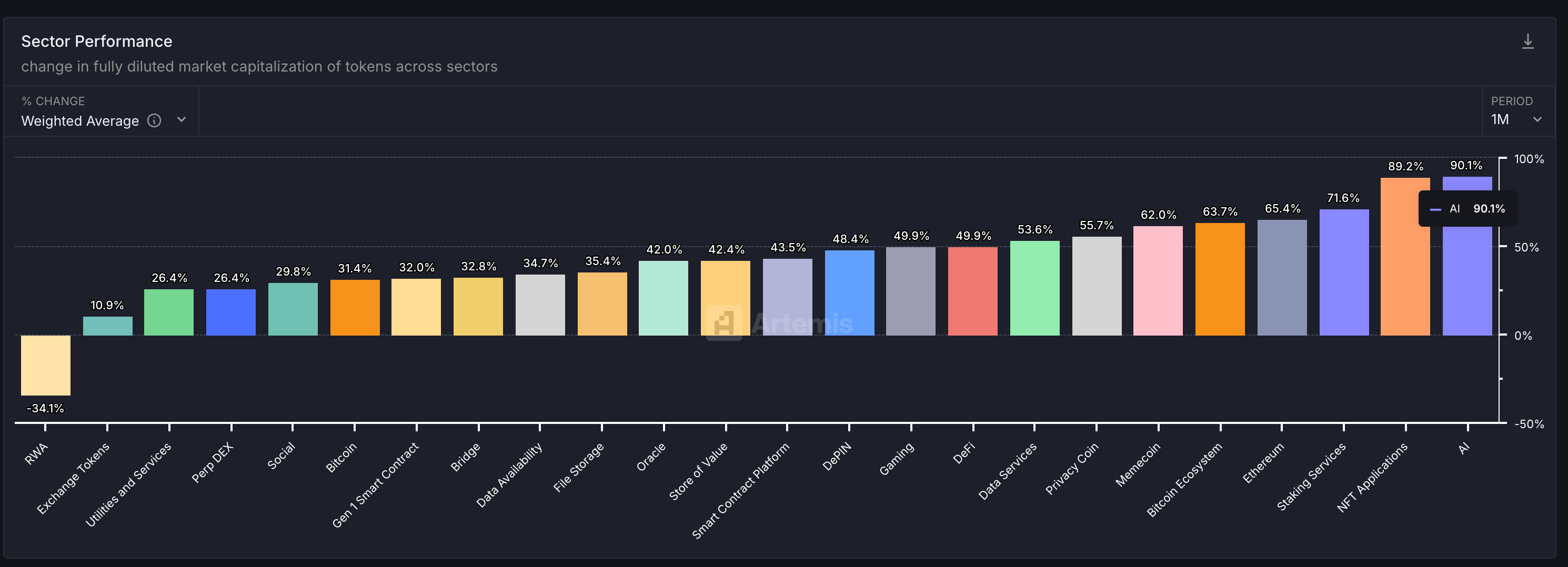Click the RWA negative bar
Image resolution: width=1568 pixels, height=567 pixels.
pyautogui.click(x=46, y=365)
